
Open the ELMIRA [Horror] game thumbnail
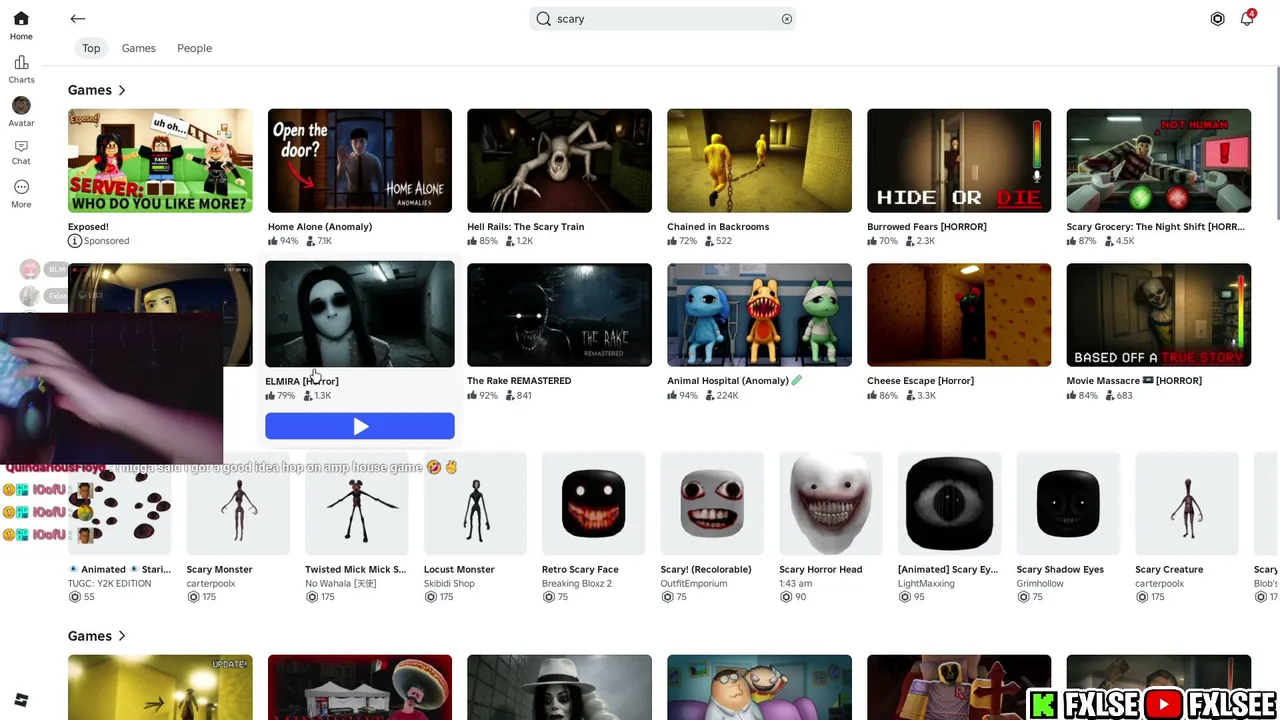point(360,314)
